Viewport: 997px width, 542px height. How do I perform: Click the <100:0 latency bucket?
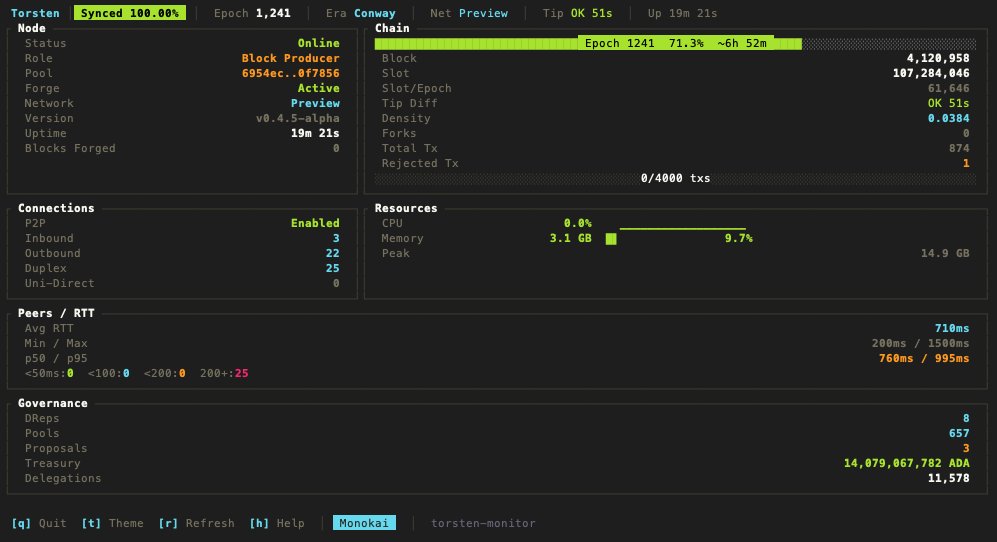tap(109, 373)
